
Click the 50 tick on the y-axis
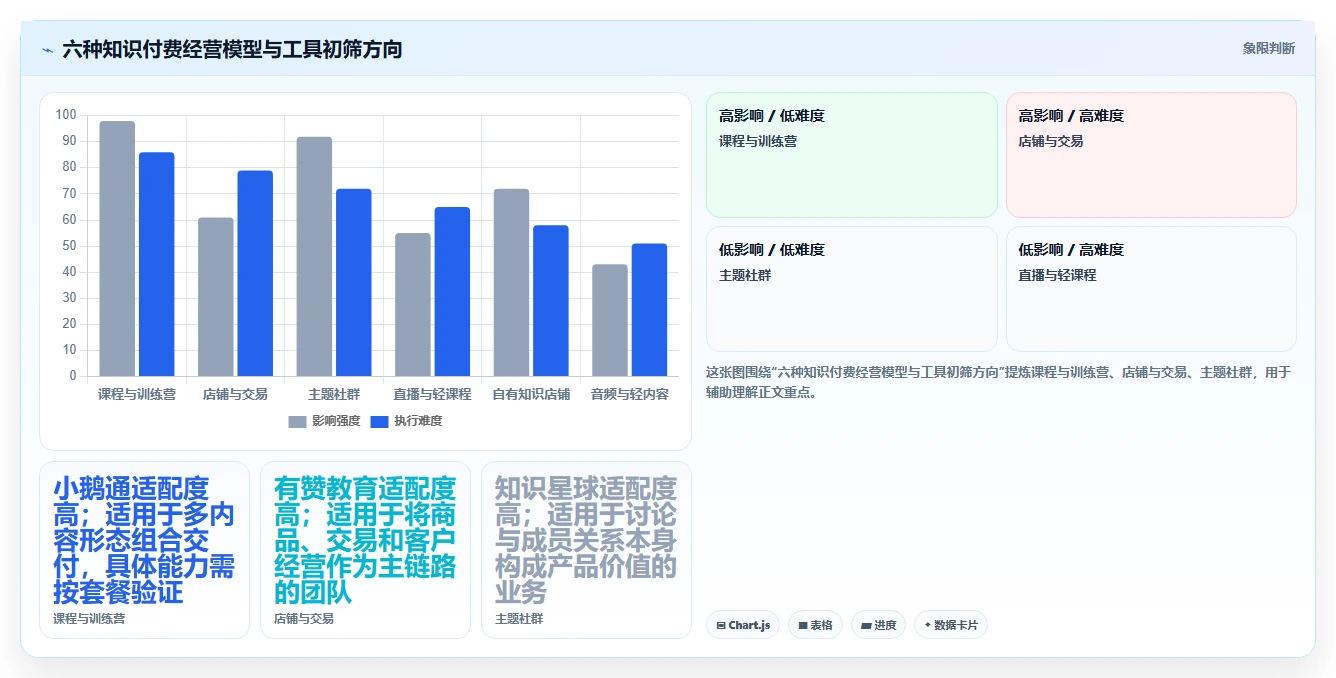tap(69, 246)
